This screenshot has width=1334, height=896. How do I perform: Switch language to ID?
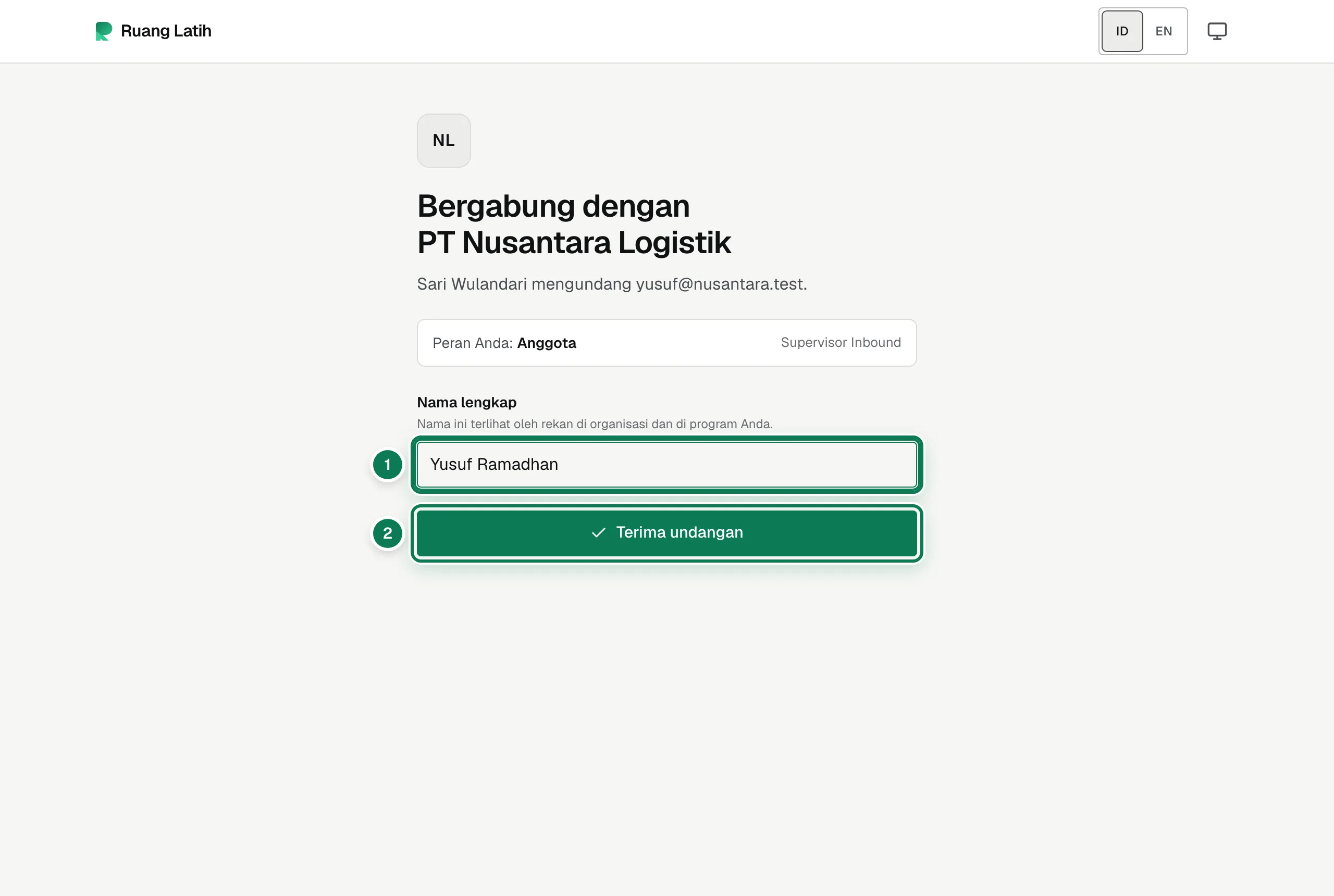coord(1122,31)
